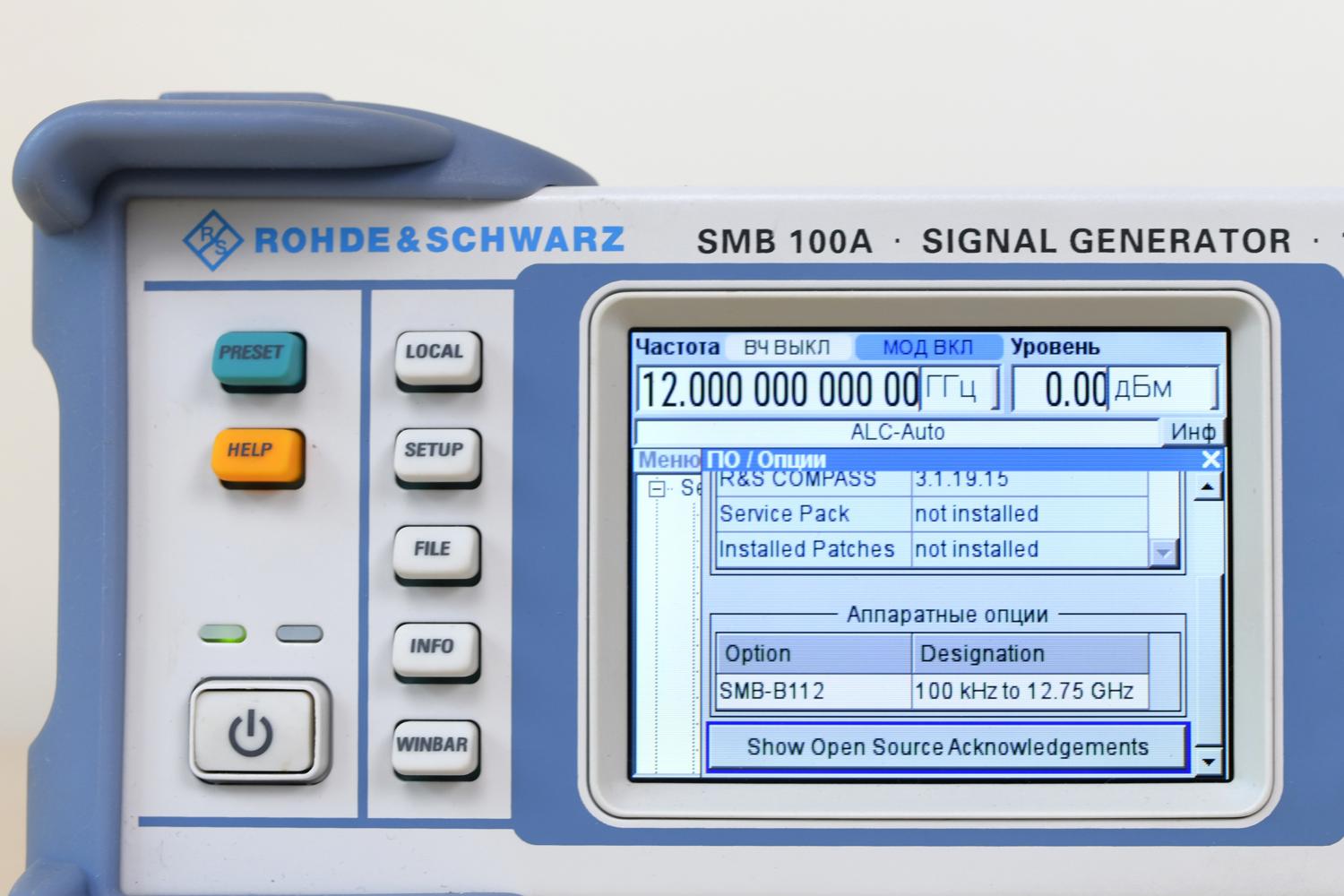This screenshot has height=896, width=1344.
Task: Click the ПО / Опции dialog title
Action: tap(767, 461)
